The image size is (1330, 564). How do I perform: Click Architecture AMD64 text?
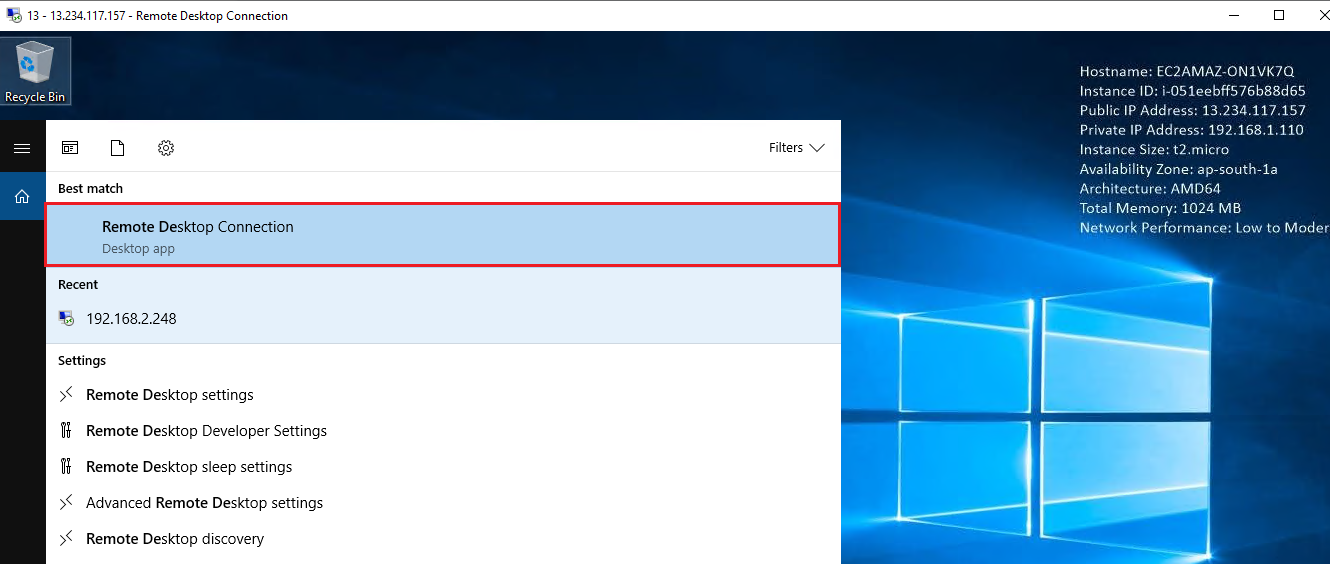click(x=1150, y=188)
